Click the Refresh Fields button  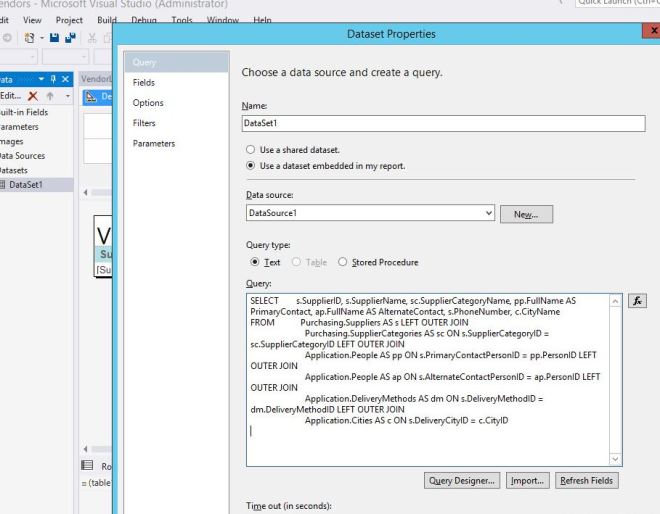pyautogui.click(x=586, y=480)
